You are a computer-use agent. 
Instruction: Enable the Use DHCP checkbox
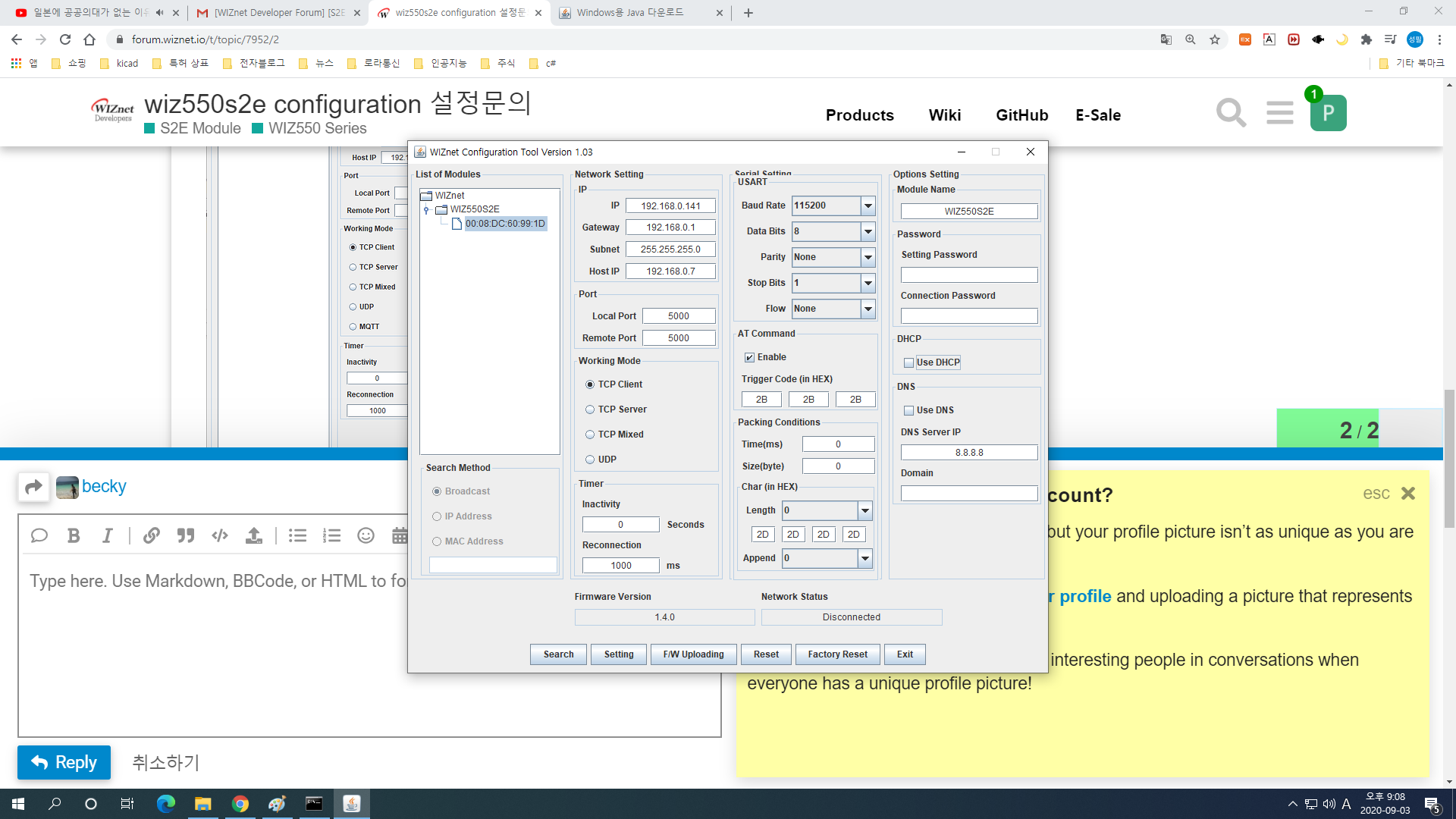click(x=908, y=362)
